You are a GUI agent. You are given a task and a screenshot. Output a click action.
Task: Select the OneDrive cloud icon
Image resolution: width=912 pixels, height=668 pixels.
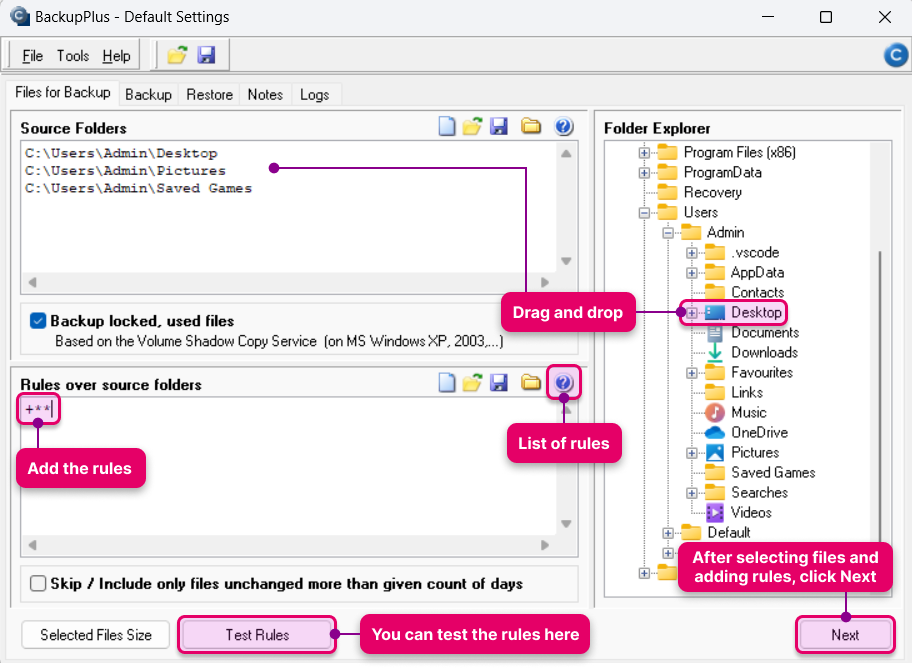pos(715,433)
